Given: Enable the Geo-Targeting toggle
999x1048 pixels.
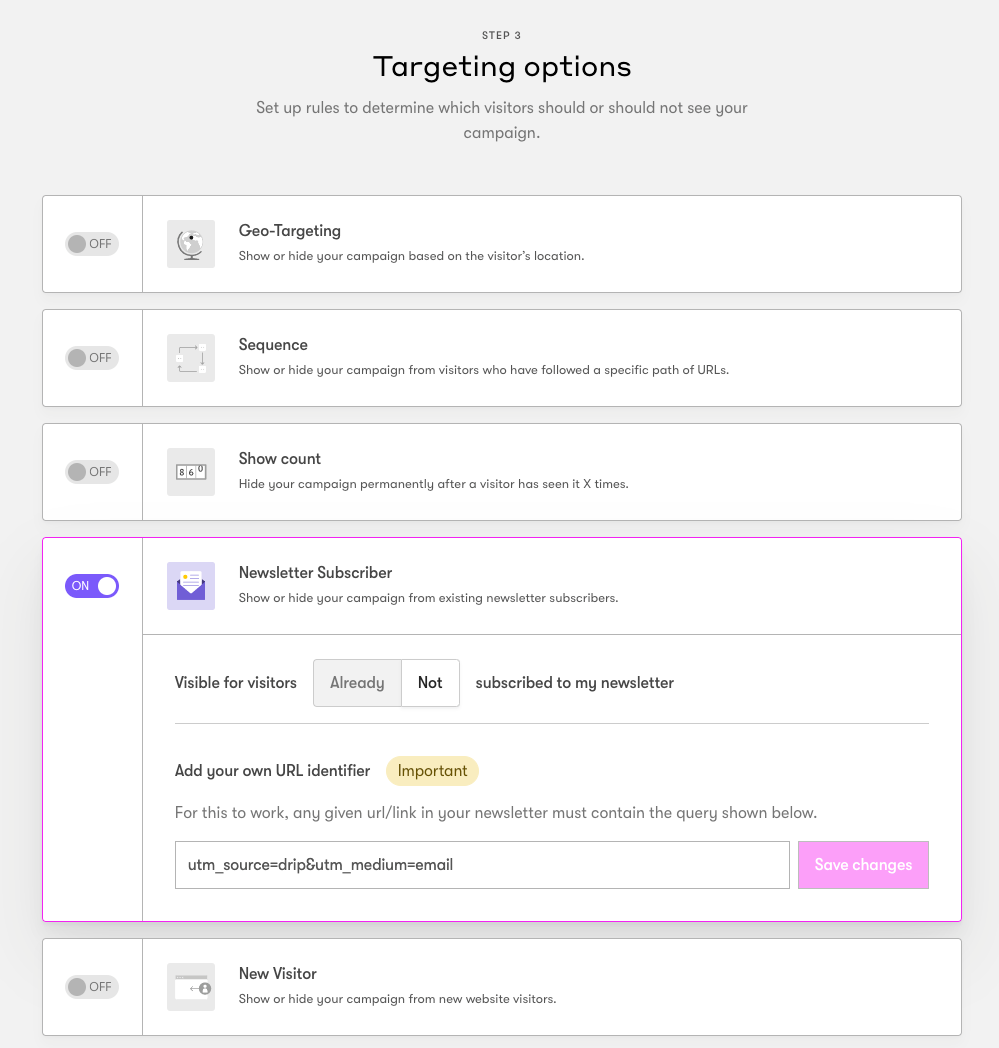Looking at the screenshot, I should coord(91,243).
